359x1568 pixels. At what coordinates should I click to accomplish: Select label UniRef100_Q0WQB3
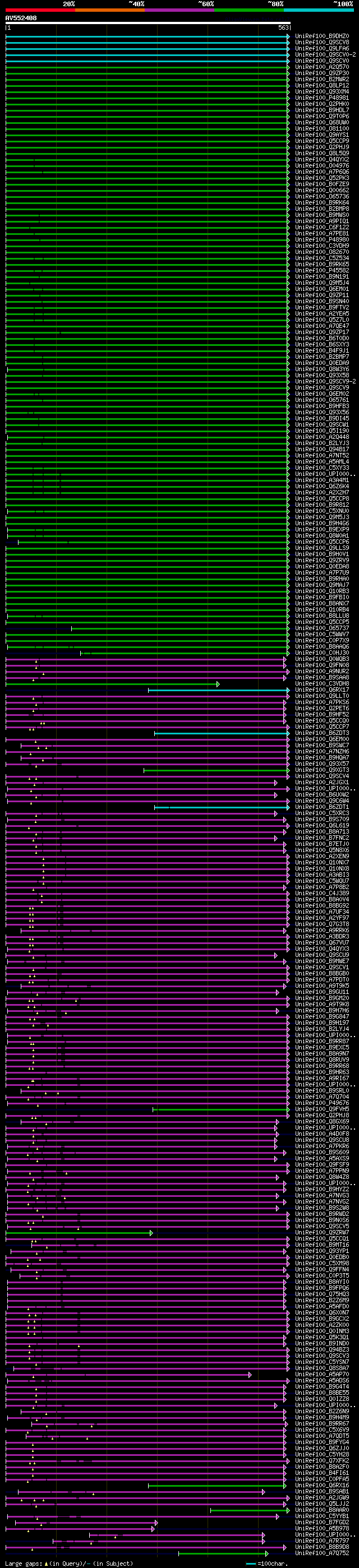323,659
